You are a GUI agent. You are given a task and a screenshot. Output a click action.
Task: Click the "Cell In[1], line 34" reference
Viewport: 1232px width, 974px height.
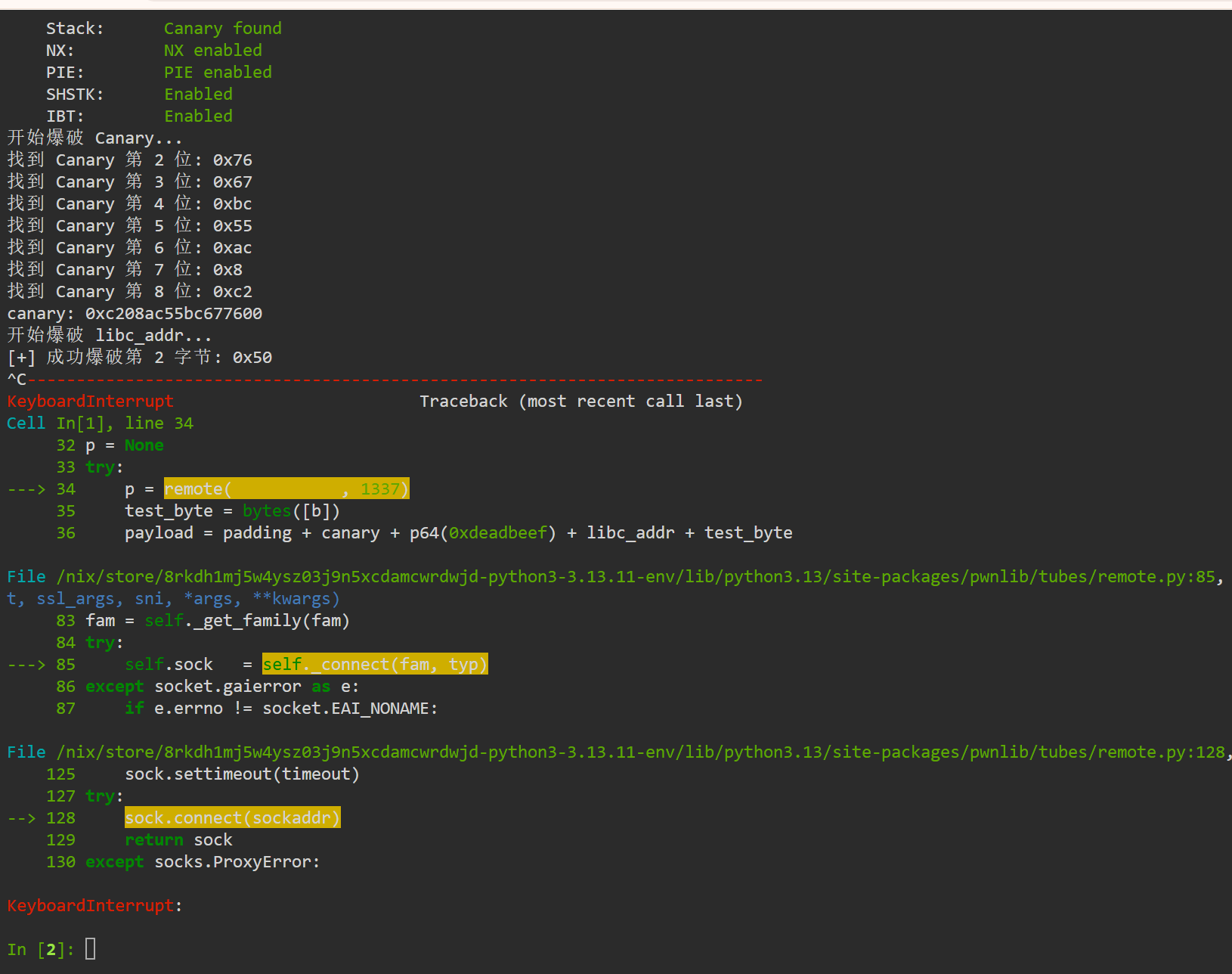coord(101,423)
